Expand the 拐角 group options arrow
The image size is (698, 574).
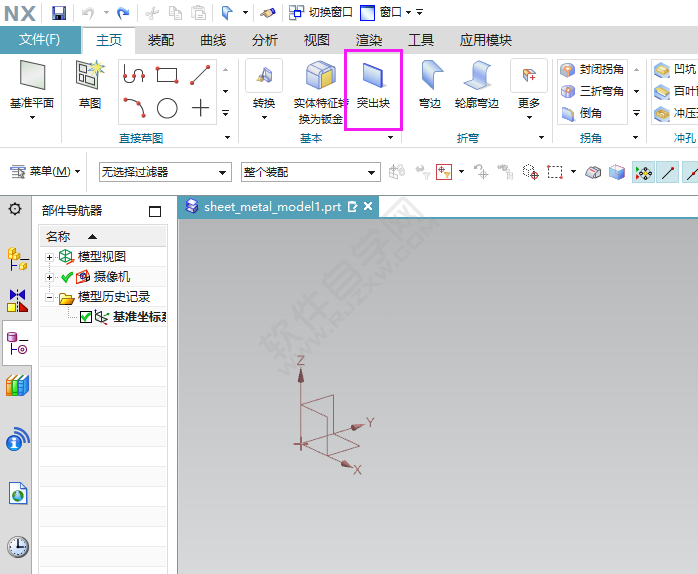(636, 138)
